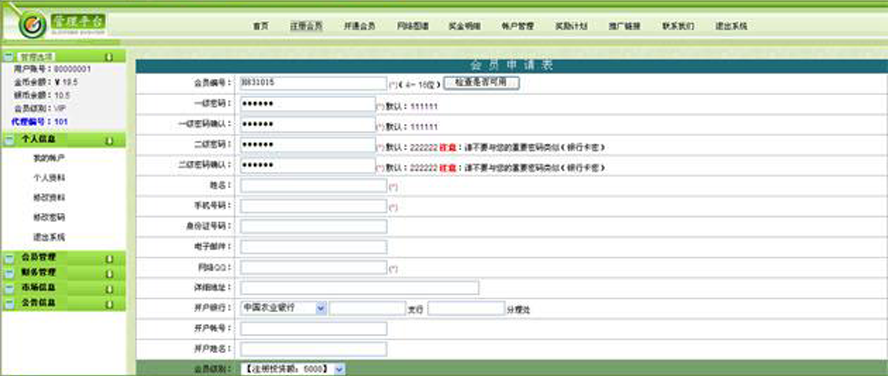Open the 个人资料 sidebar link
The height and width of the screenshot is (376, 888).
pyautogui.click(x=49, y=178)
